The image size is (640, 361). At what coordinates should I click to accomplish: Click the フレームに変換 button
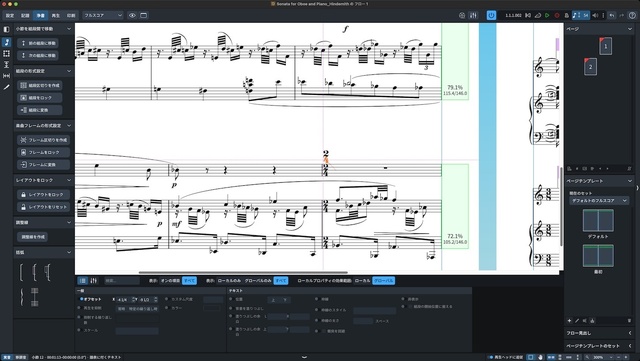(43, 165)
